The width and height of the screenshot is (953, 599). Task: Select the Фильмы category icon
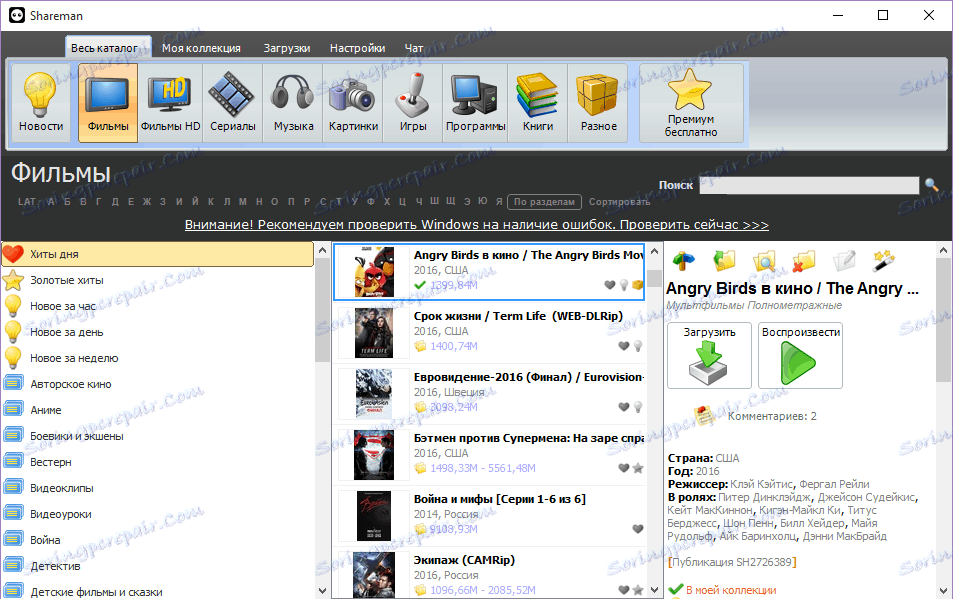click(x=108, y=103)
